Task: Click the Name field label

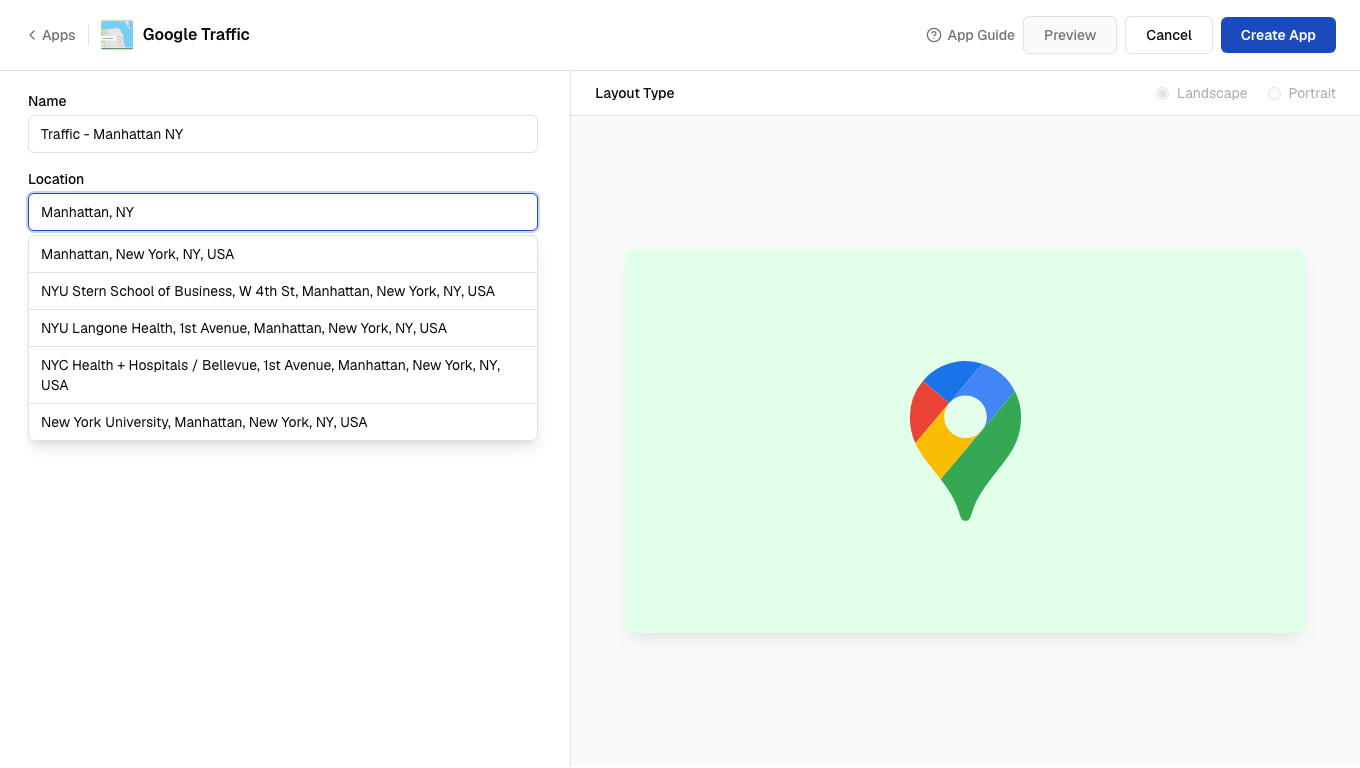Action: pyautogui.click(x=47, y=101)
